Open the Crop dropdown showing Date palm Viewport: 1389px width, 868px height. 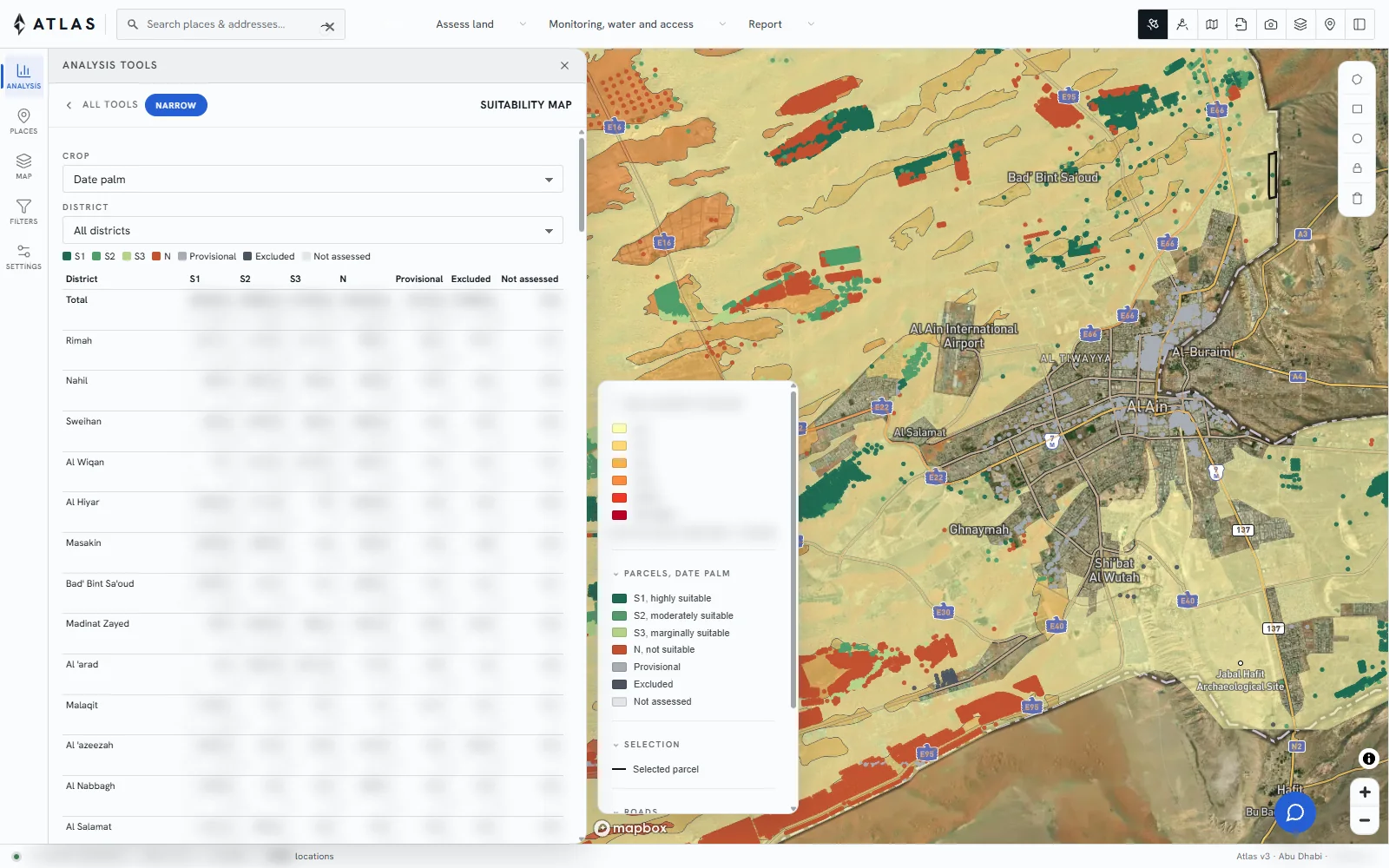[x=313, y=180]
